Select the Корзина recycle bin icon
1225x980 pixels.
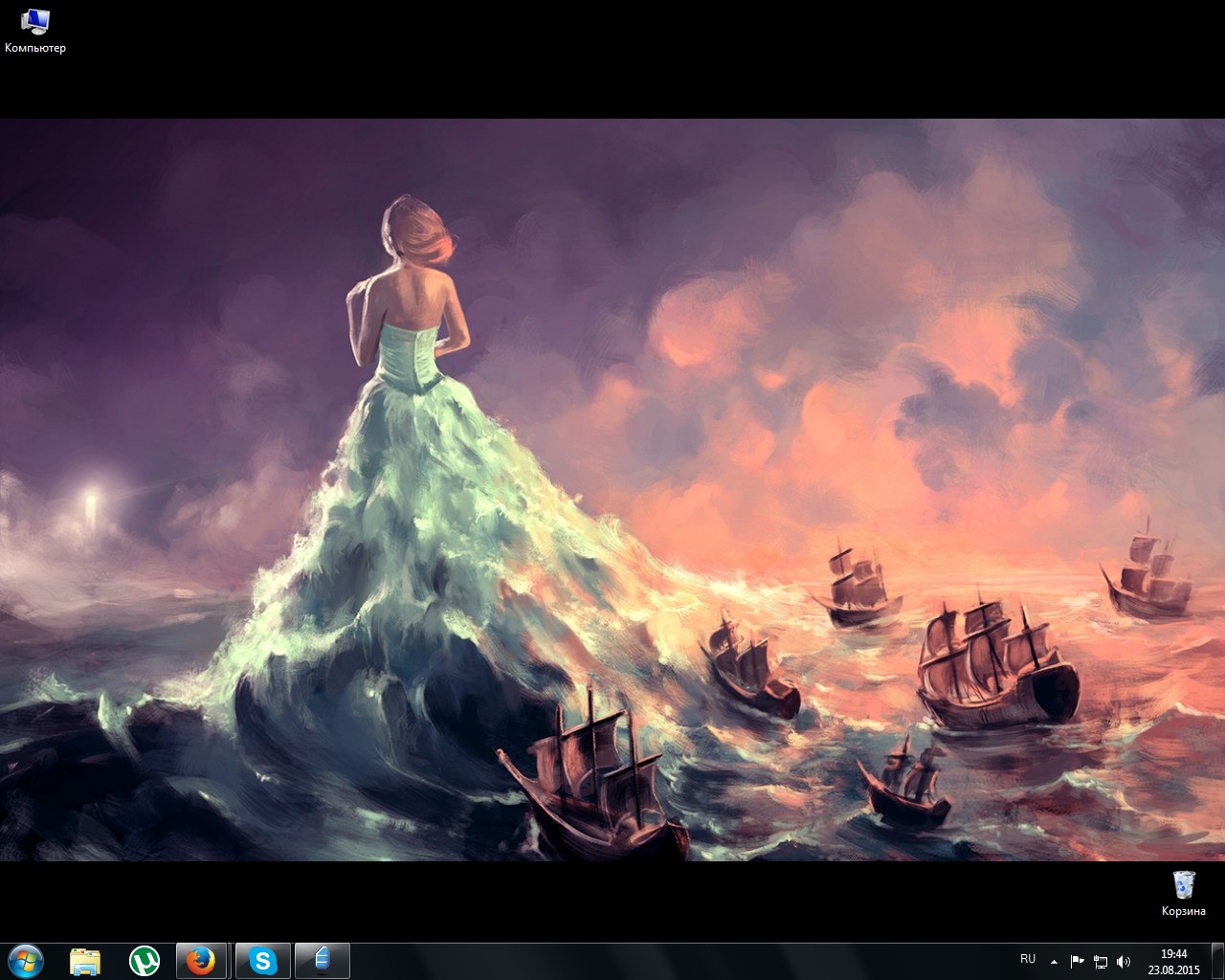(1184, 894)
